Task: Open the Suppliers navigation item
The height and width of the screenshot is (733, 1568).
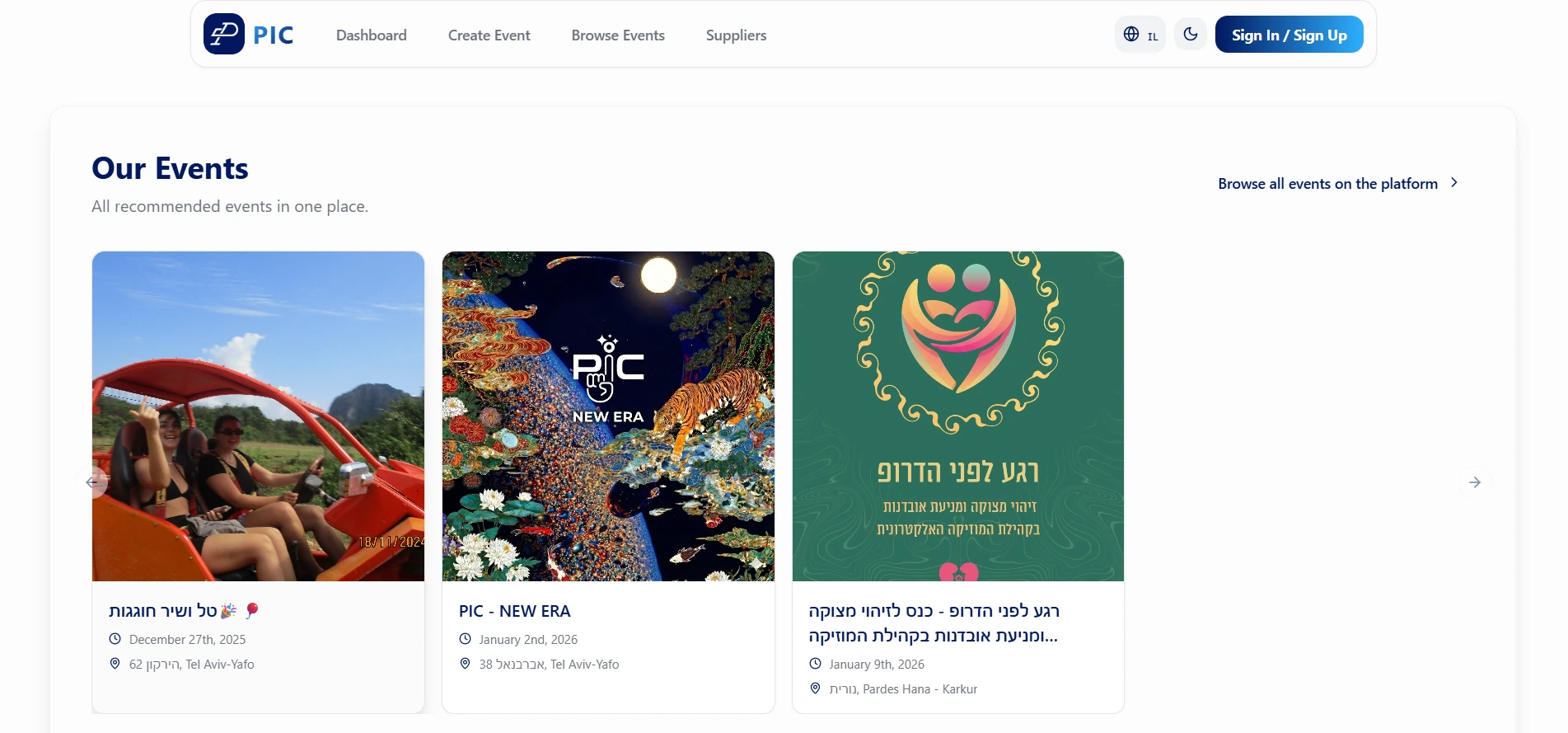Action: 737,35
